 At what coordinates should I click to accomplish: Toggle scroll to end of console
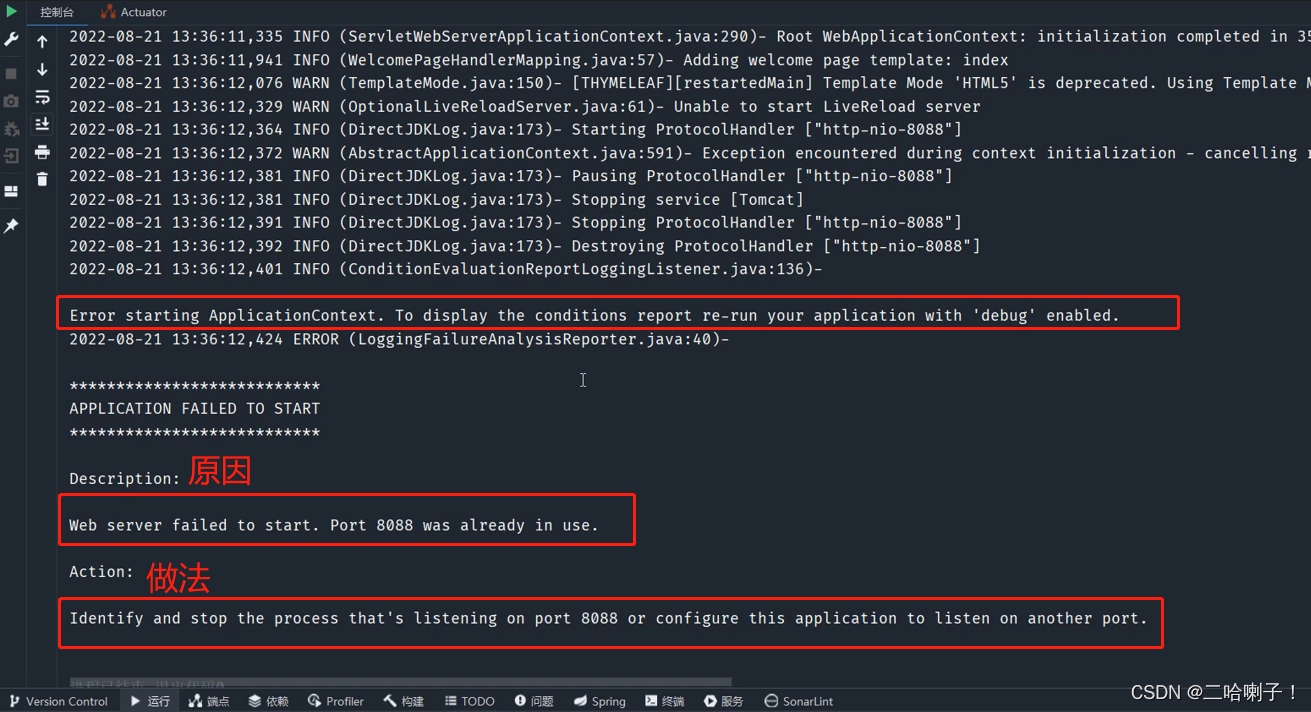tap(42, 124)
